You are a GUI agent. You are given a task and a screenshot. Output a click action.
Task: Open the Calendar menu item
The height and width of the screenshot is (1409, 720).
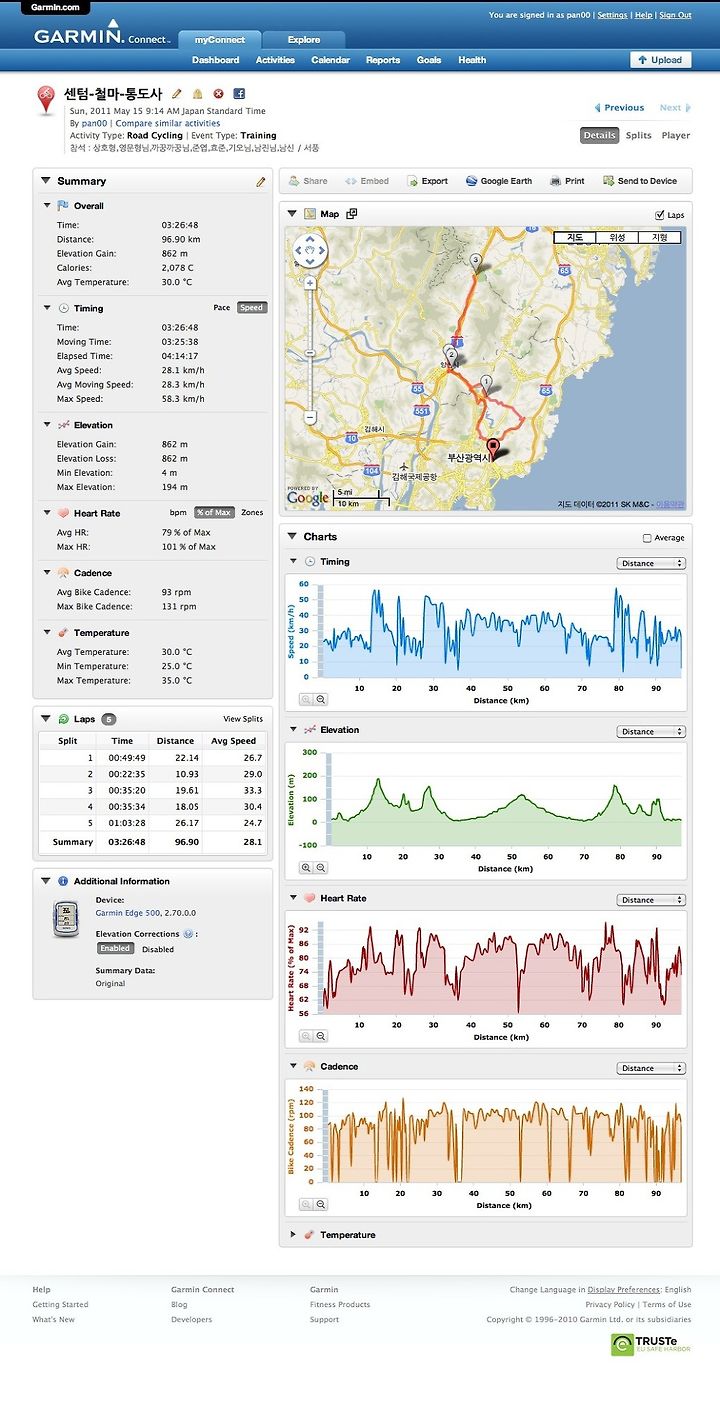coord(330,60)
